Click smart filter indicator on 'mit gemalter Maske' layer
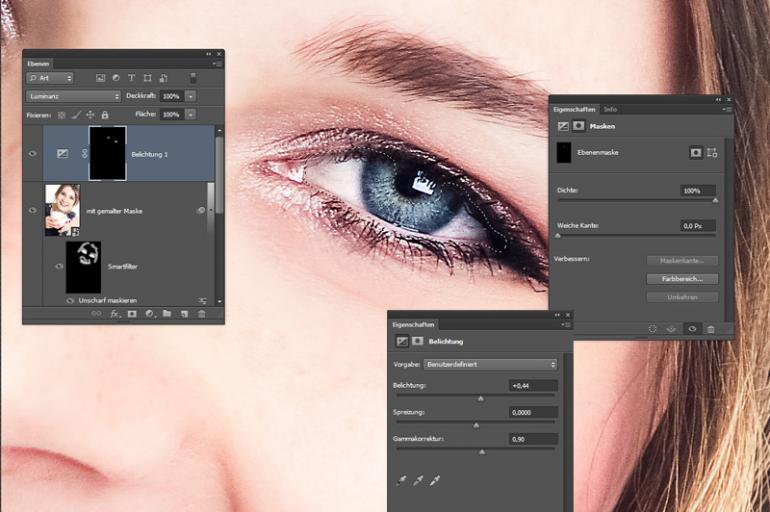Viewport: 770px width, 512px height. point(201,211)
